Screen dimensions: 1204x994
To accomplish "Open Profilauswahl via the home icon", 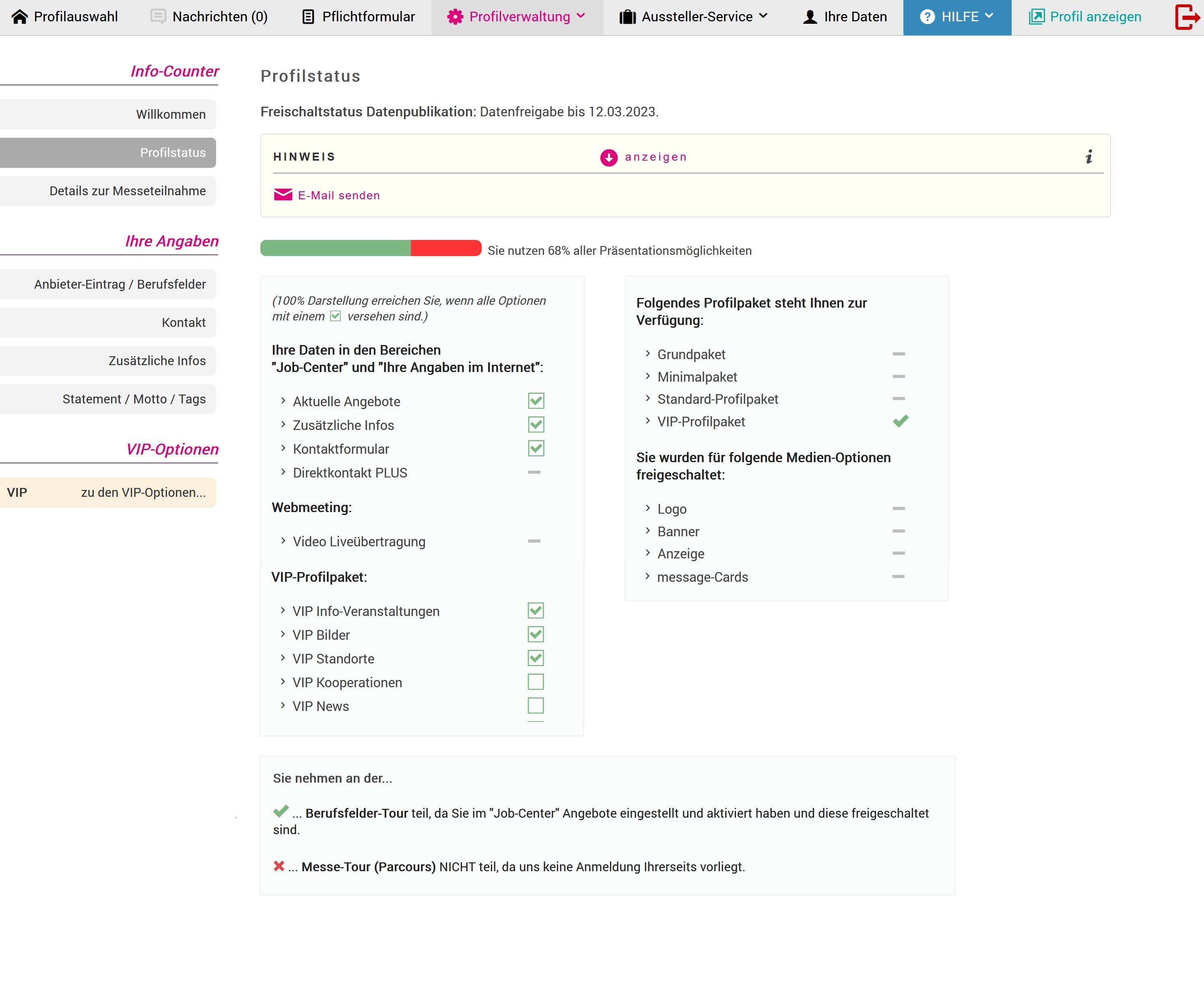I will click(21, 17).
